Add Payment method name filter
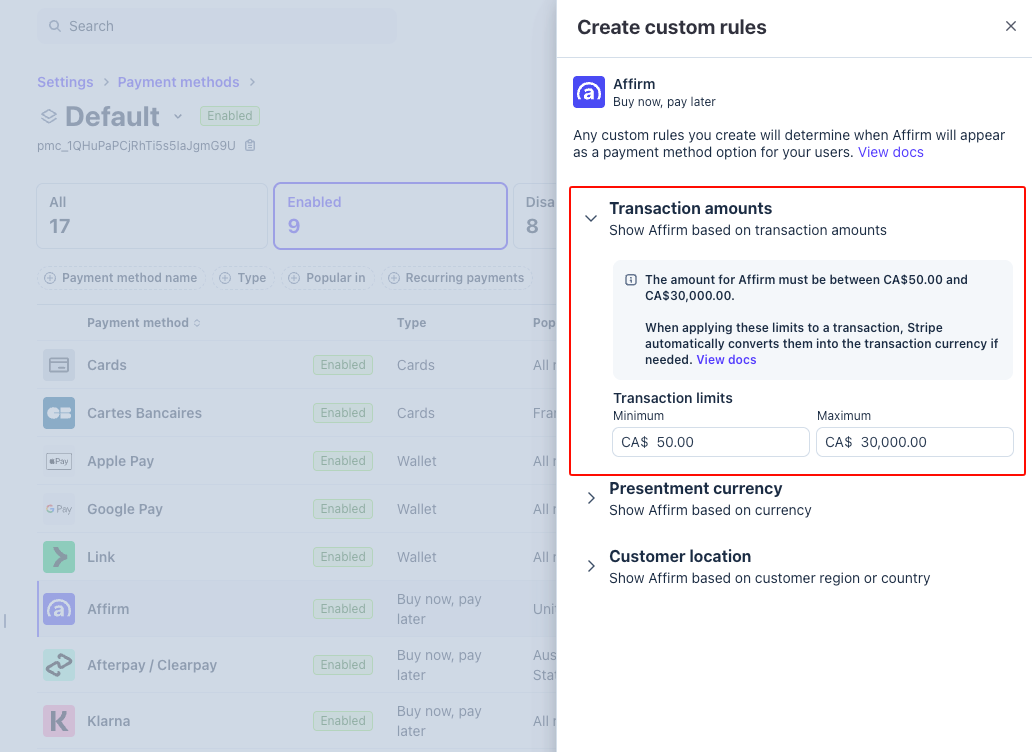The image size is (1032, 752). coord(121,278)
